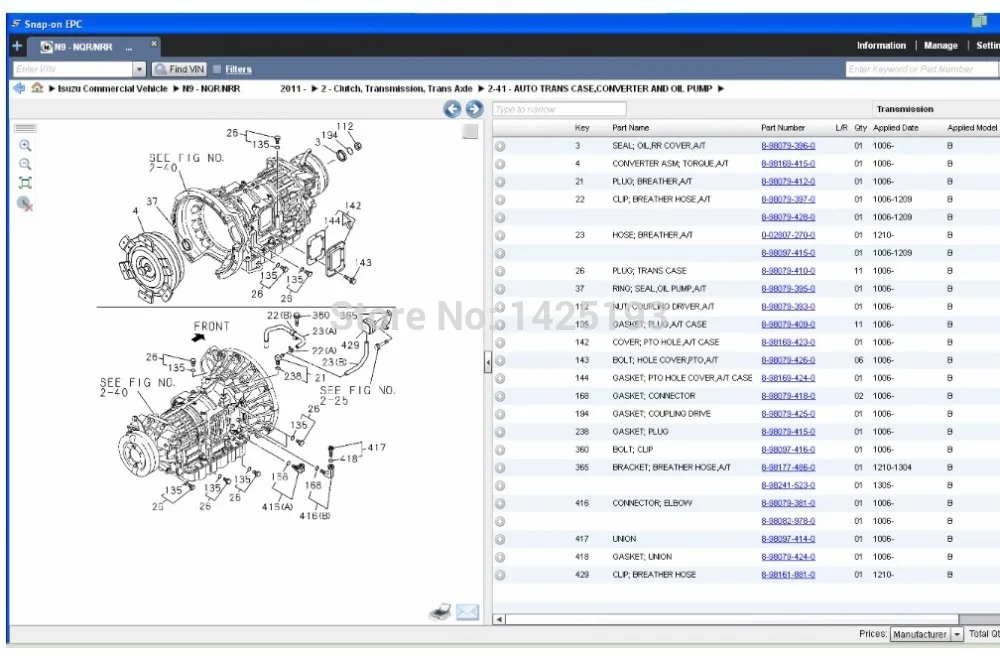
Task: Click the Find VIN button
Action: [x=180, y=69]
